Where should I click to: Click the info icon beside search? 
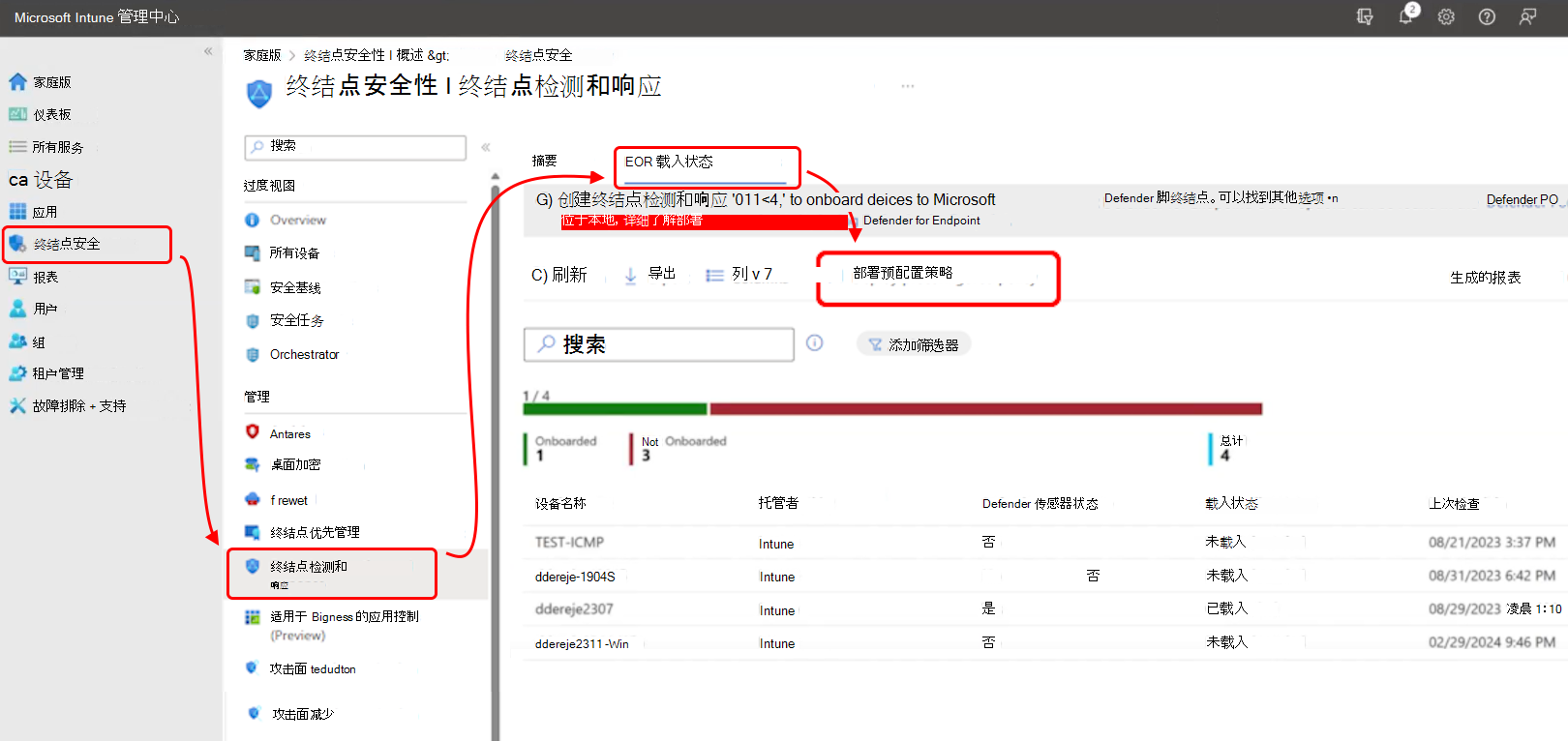coord(815,342)
